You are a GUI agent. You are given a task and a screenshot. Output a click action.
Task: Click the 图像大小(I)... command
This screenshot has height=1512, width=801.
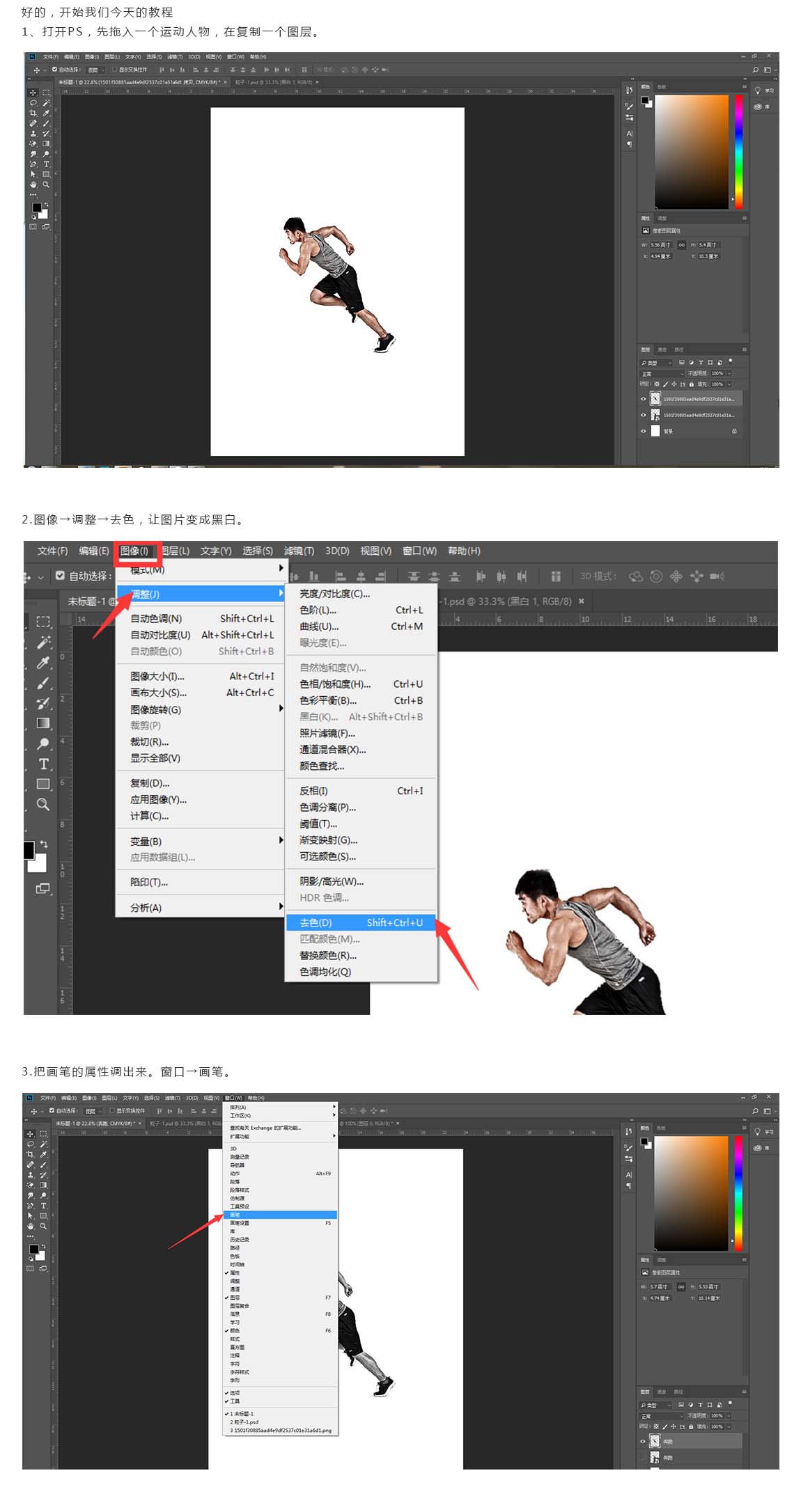coord(157,676)
